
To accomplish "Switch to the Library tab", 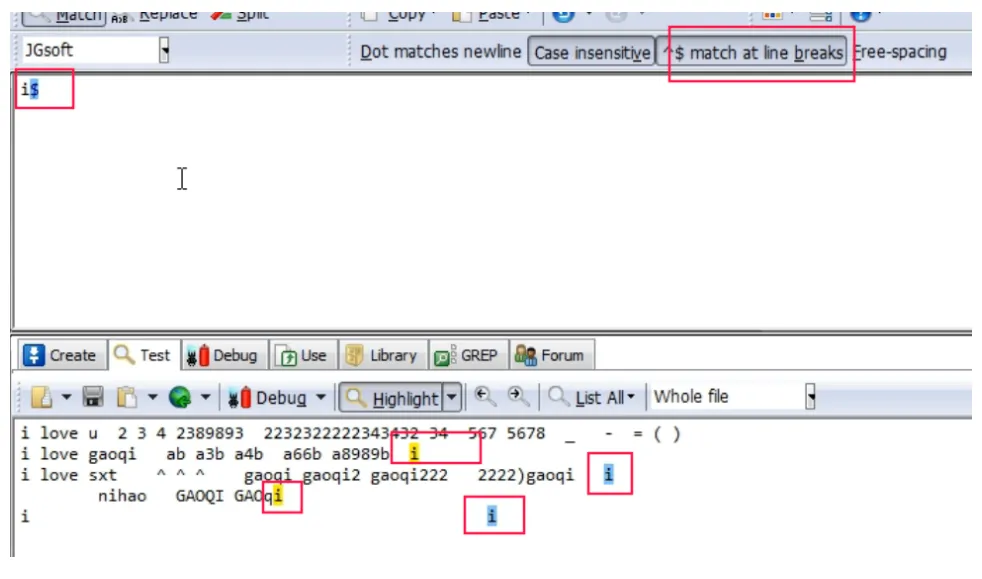I will (382, 355).
